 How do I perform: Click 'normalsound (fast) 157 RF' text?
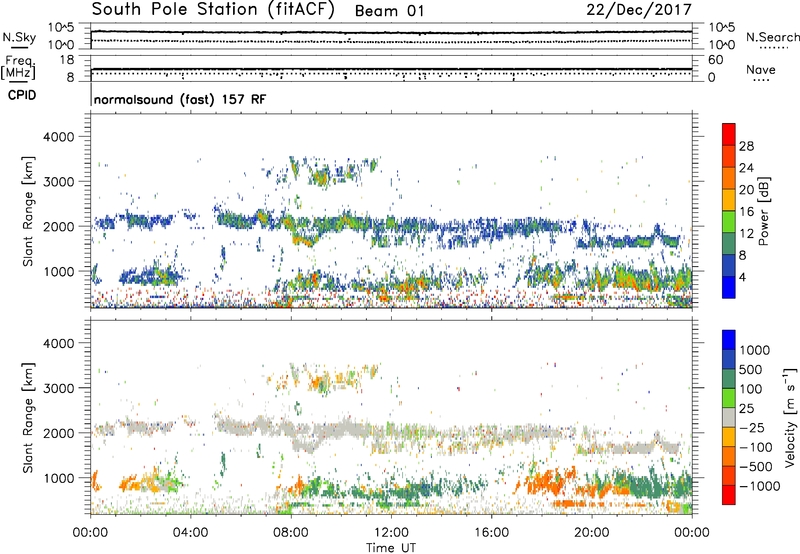[180, 99]
